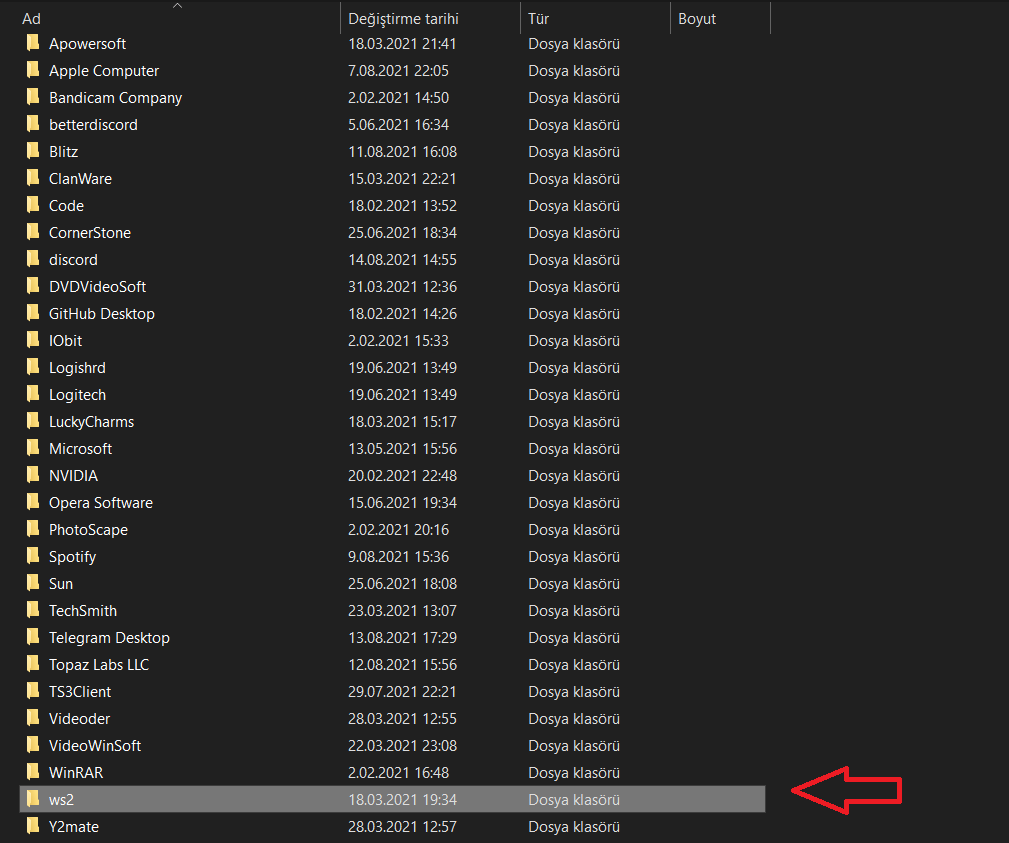This screenshot has height=843, width=1009.
Task: Select the betterdiscord folder name
Action: tap(93, 125)
